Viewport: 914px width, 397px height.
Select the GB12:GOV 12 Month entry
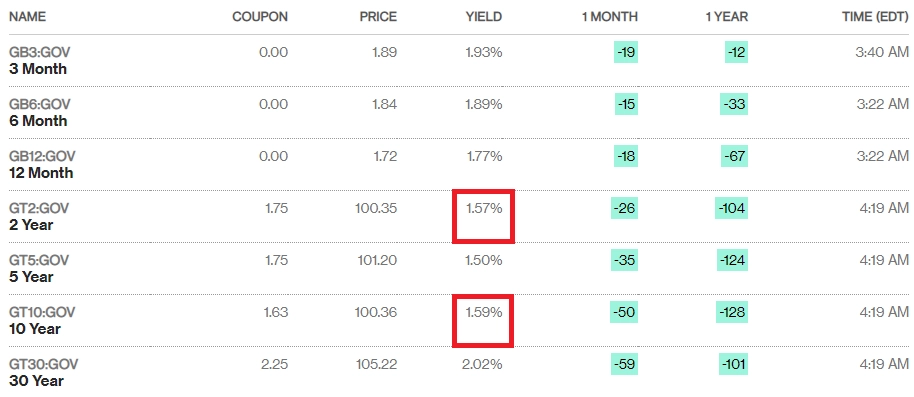coord(42,164)
